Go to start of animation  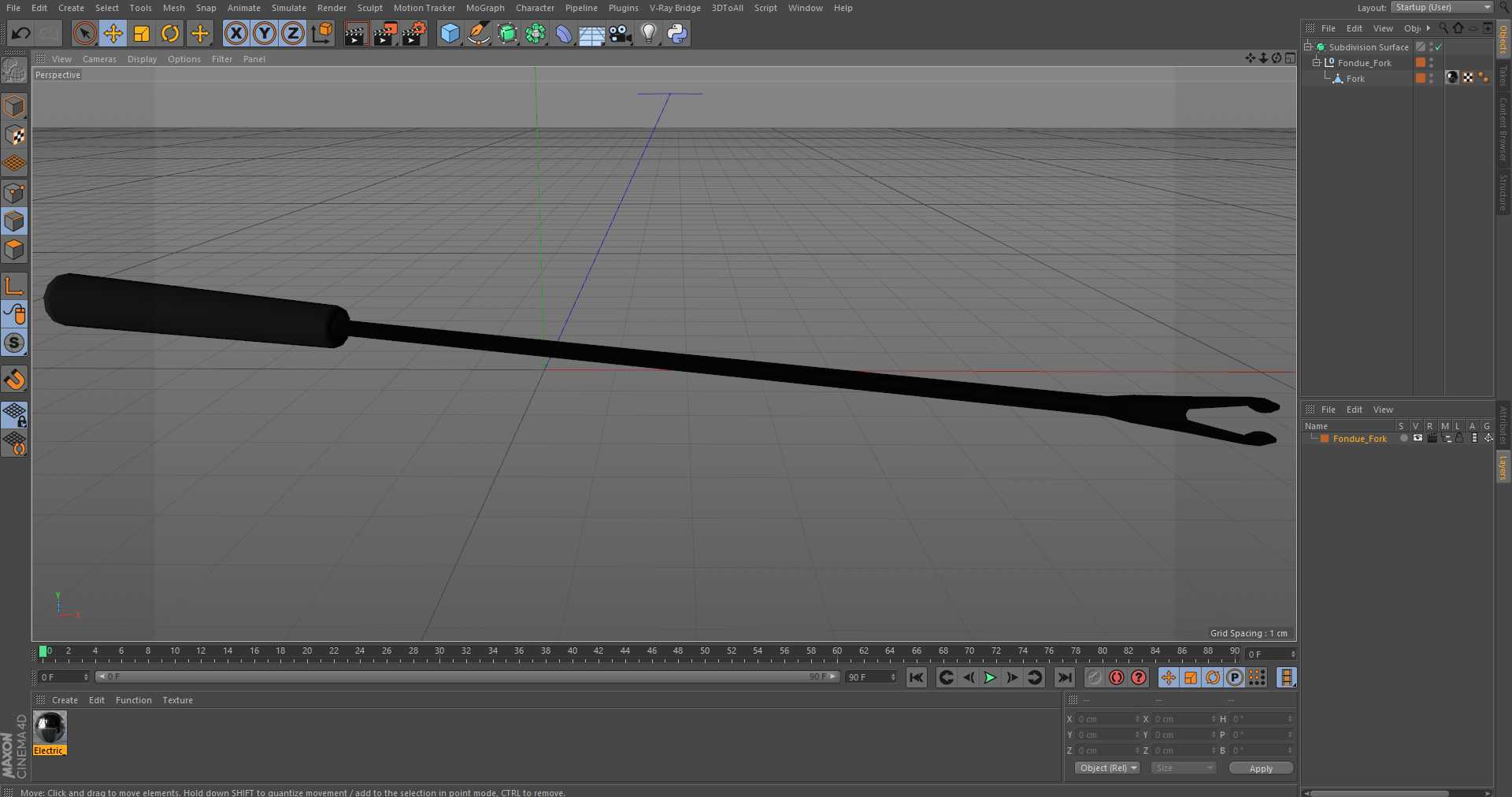[916, 677]
